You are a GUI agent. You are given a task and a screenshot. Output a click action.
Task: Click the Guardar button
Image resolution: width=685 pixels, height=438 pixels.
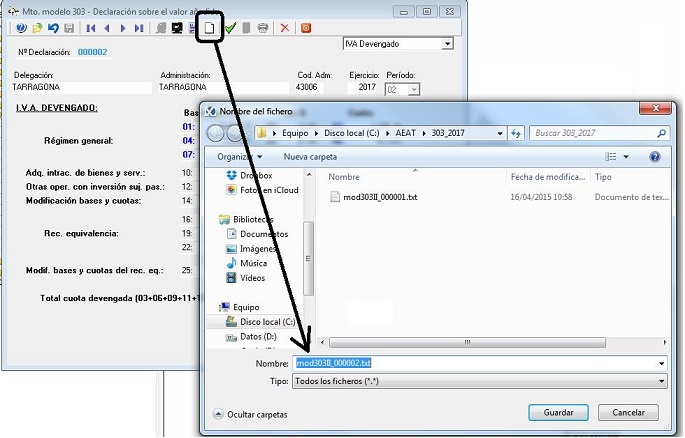click(558, 413)
